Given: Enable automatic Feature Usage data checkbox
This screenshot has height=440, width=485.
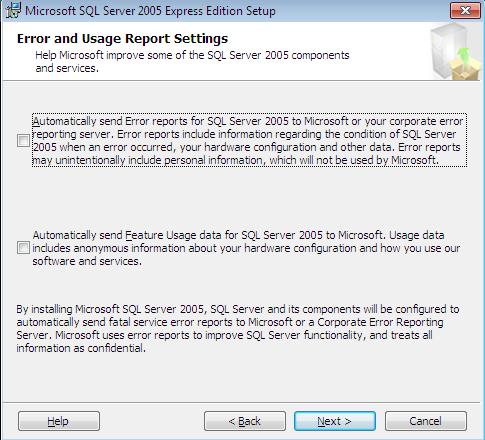Looking at the screenshot, I should [x=23, y=248].
